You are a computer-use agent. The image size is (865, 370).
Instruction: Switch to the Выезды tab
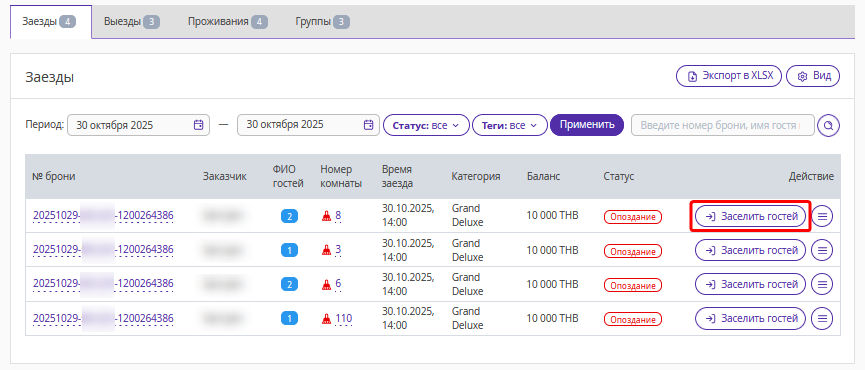[131, 22]
